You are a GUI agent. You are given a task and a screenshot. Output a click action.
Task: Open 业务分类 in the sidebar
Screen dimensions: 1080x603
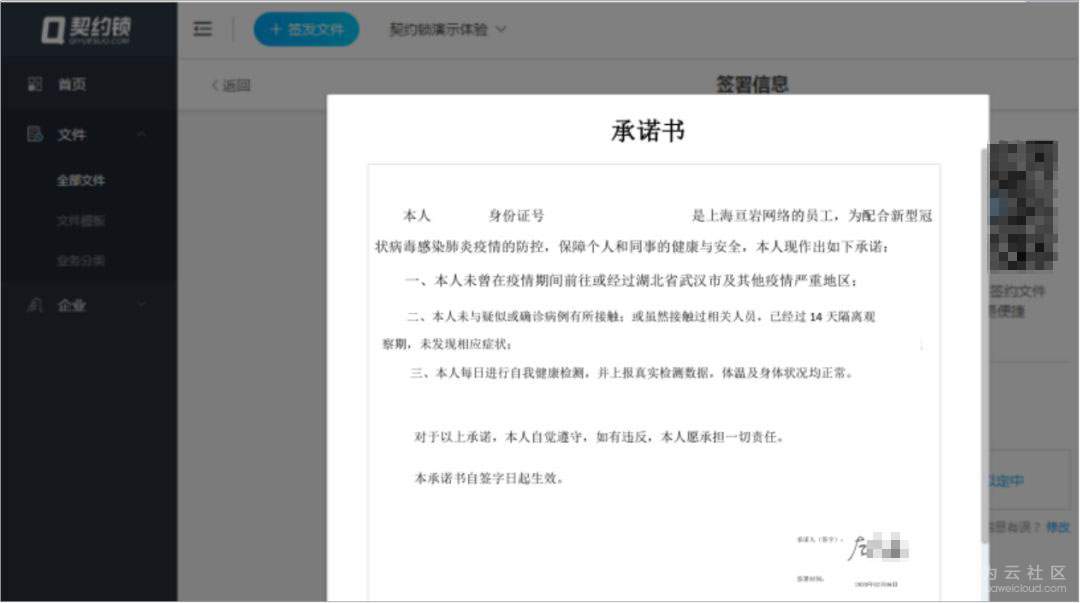(81, 260)
